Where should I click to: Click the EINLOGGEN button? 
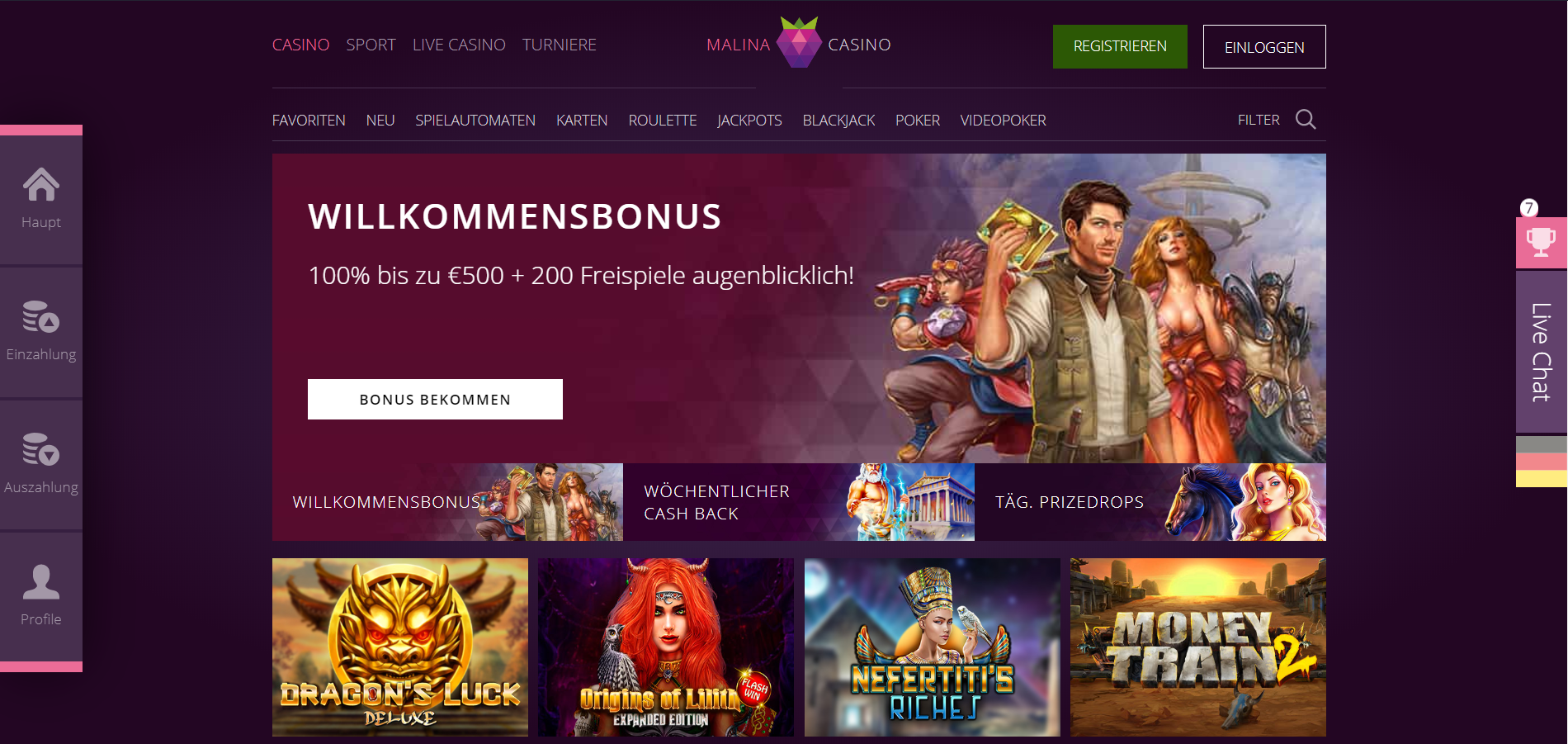coord(1264,47)
